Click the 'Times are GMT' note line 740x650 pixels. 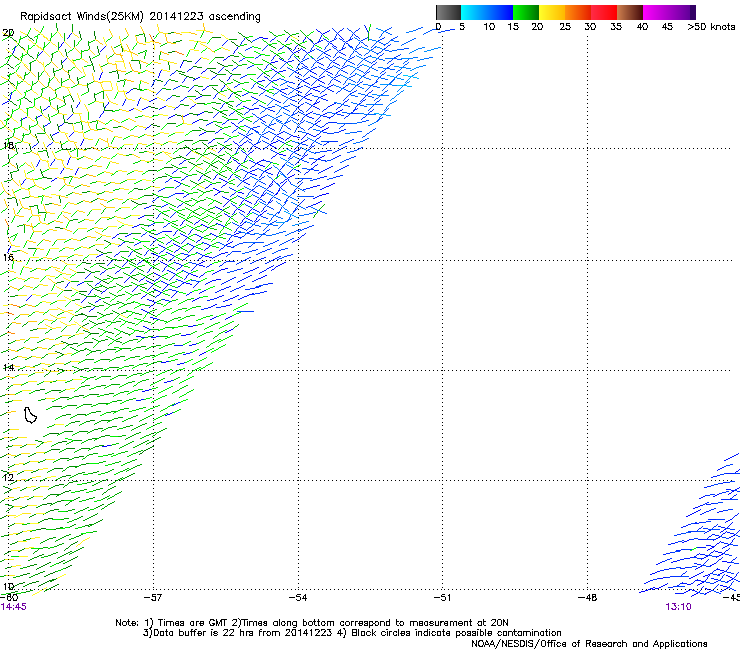click(311, 623)
